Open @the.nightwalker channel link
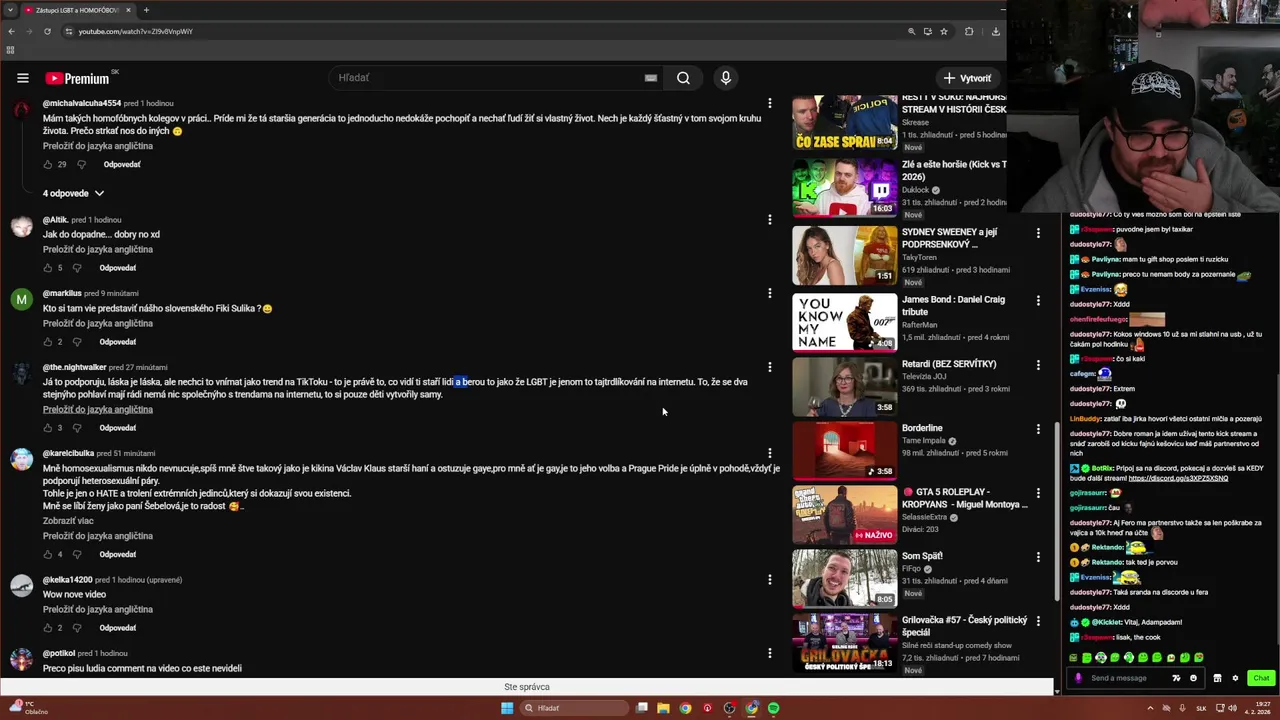Viewport: 1280px width, 720px height. click(x=74, y=367)
